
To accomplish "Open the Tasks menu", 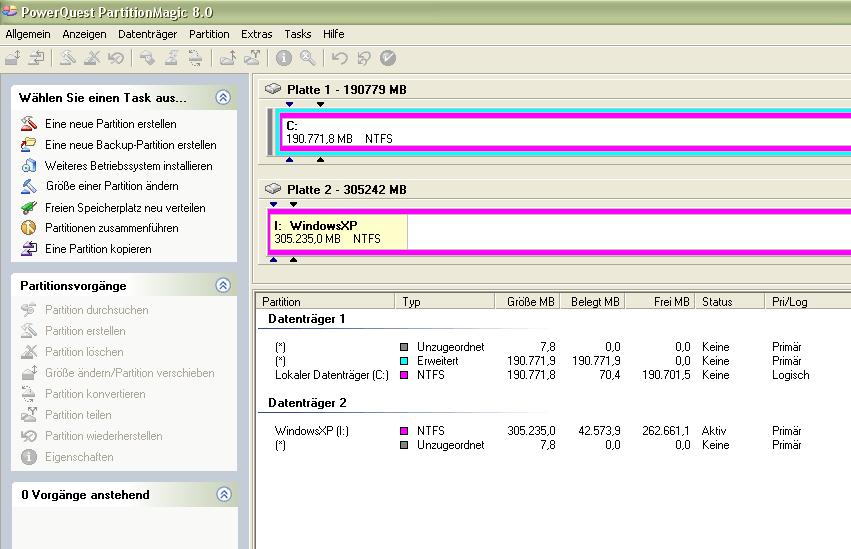I will pos(297,34).
